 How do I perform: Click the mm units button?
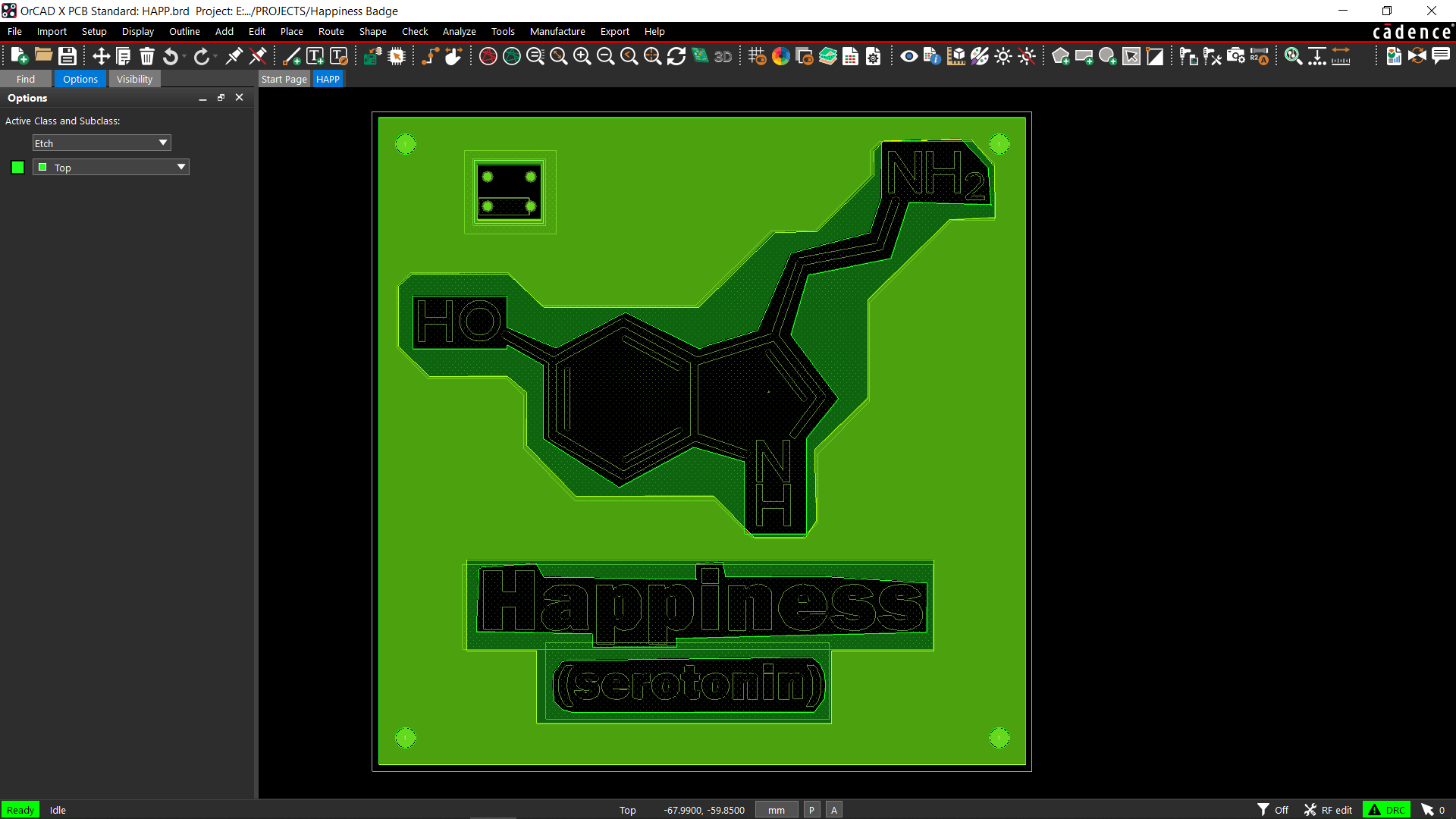point(777,810)
